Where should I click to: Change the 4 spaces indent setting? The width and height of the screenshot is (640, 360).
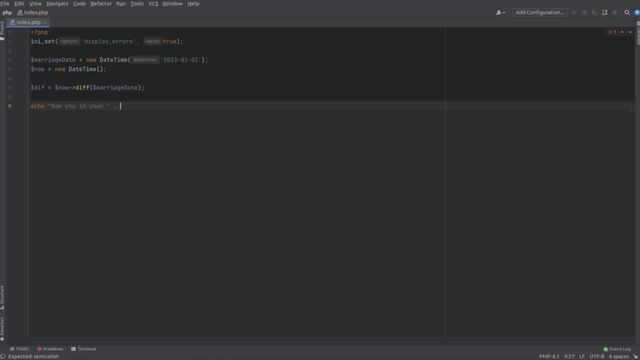[618, 357]
